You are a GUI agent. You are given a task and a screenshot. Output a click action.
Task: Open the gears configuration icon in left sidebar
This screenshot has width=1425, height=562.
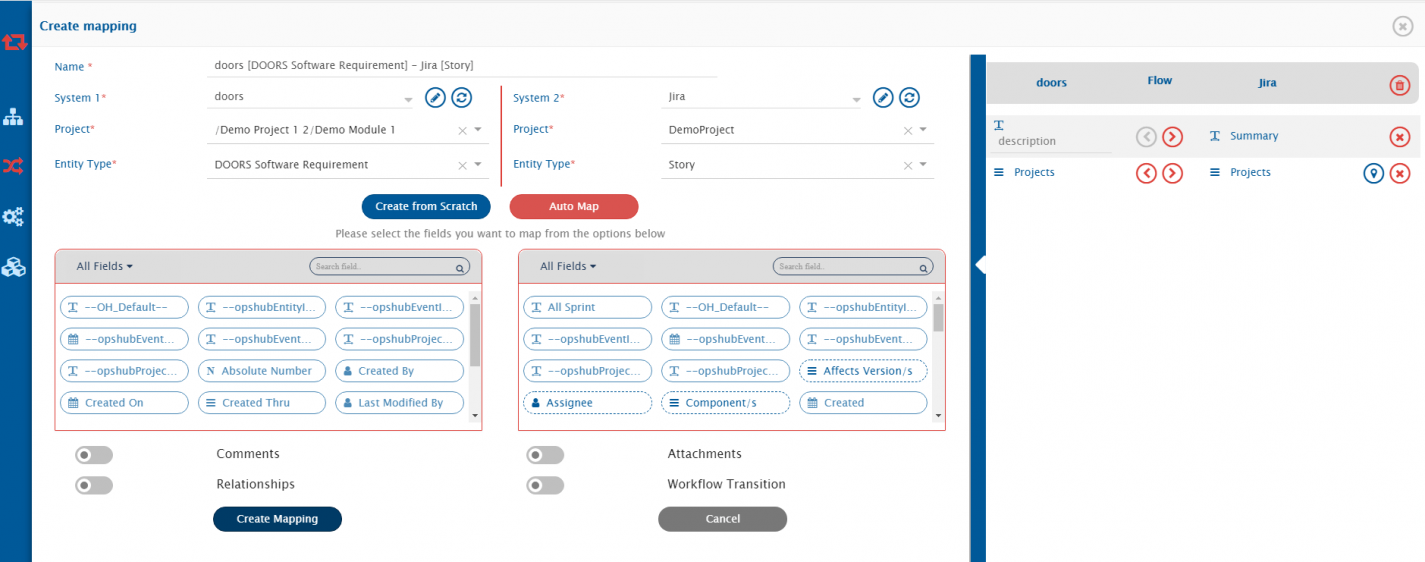point(14,216)
